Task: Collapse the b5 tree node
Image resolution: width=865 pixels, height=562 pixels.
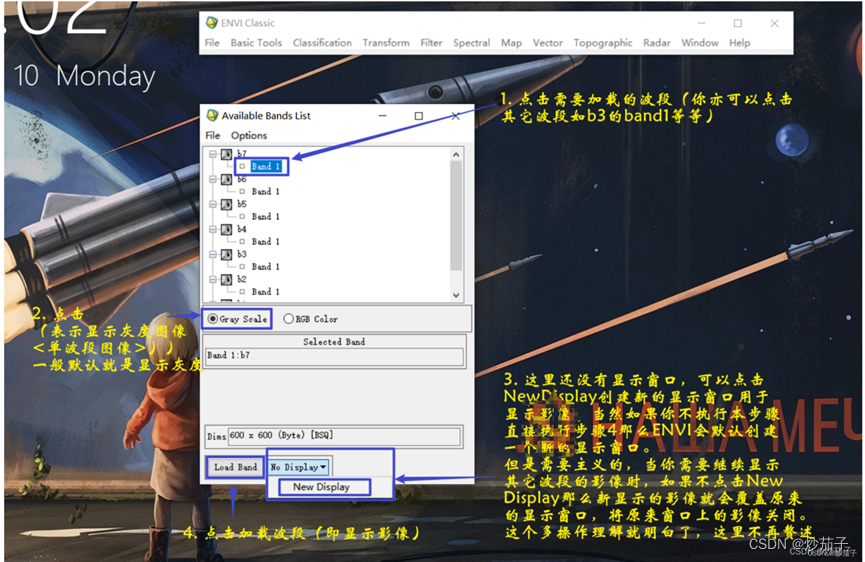Action: [212, 205]
